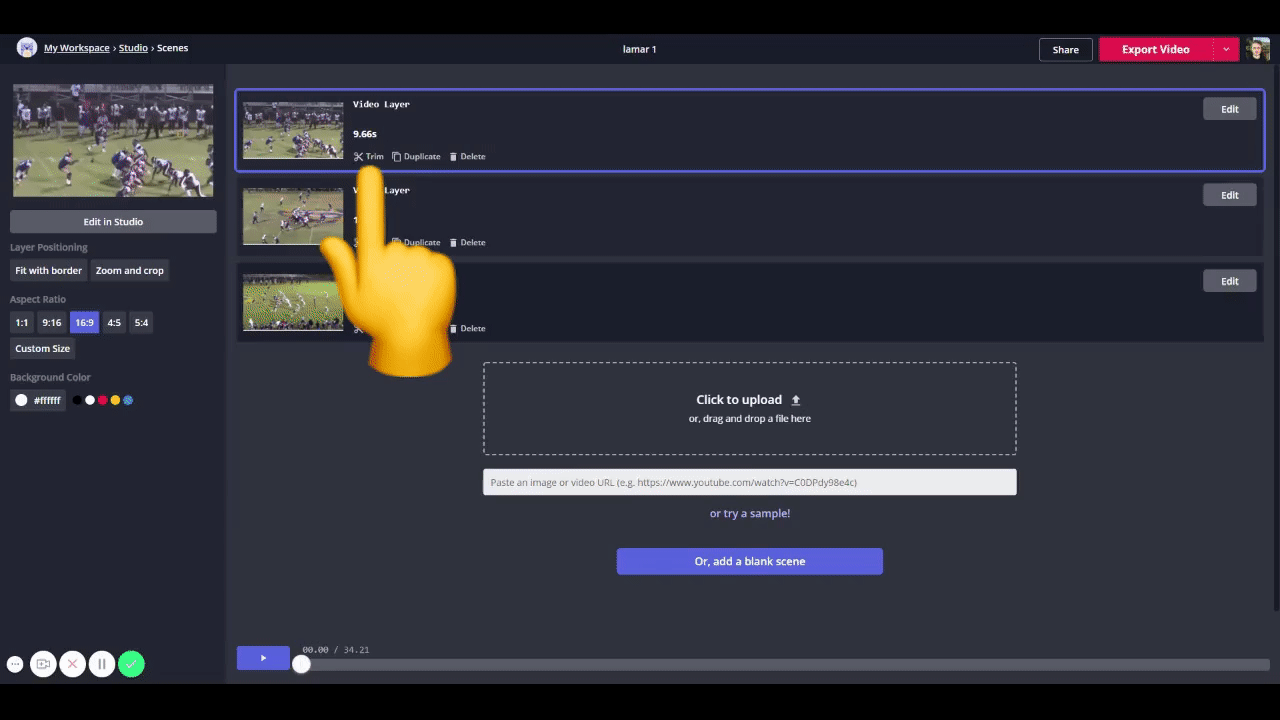Screen dimensions: 1280x720
Task: Open the user profile avatar
Action: 1258,49
